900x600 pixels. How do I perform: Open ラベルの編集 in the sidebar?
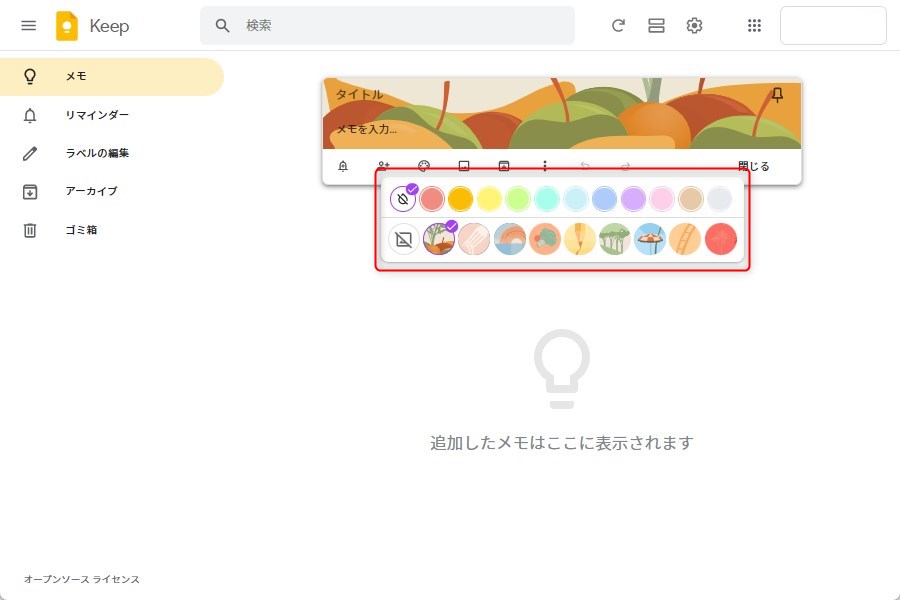pyautogui.click(x=111, y=153)
